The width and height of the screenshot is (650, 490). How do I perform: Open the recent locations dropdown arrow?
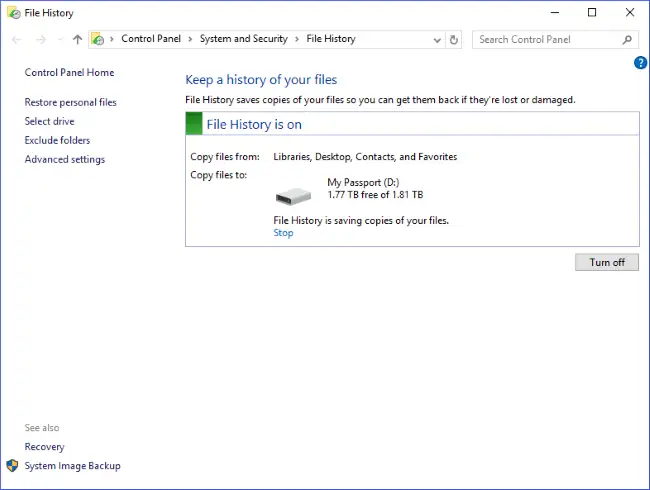pos(60,40)
